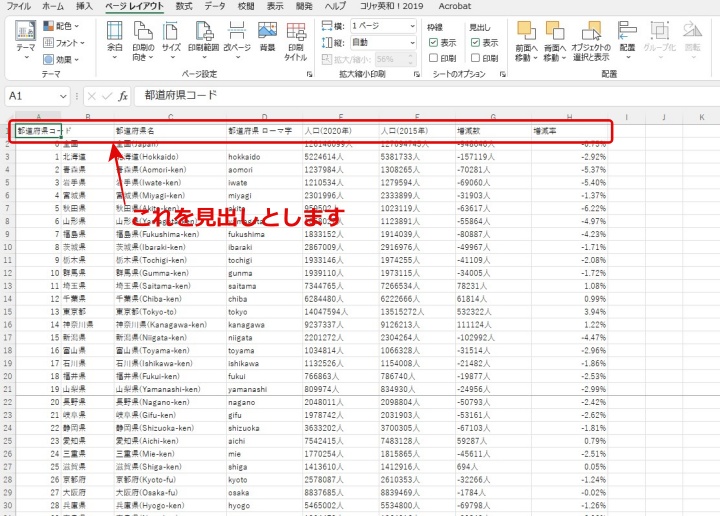The width and height of the screenshot is (720, 516).
Task: Open サイズ paper size menu
Action: [x=171, y=40]
